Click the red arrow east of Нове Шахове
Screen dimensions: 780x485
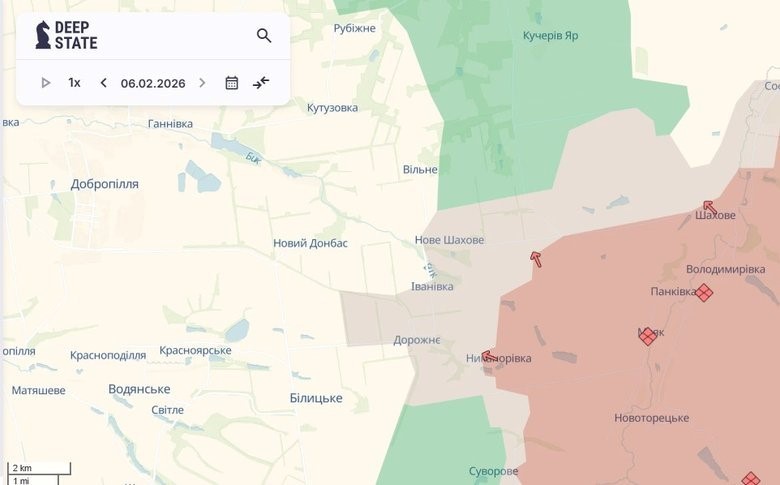point(536,259)
